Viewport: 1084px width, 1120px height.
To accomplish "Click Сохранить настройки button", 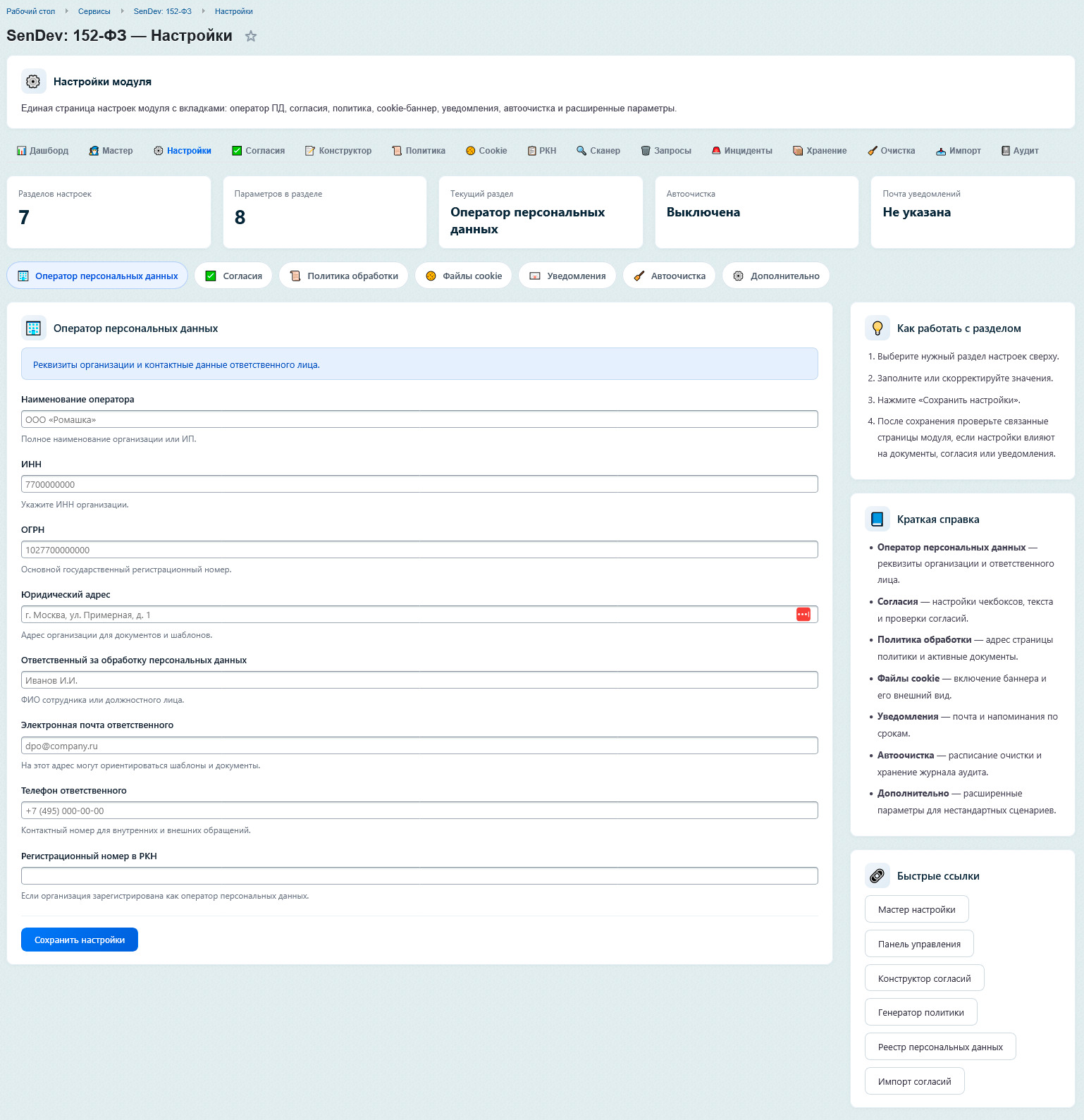I will 80,940.
